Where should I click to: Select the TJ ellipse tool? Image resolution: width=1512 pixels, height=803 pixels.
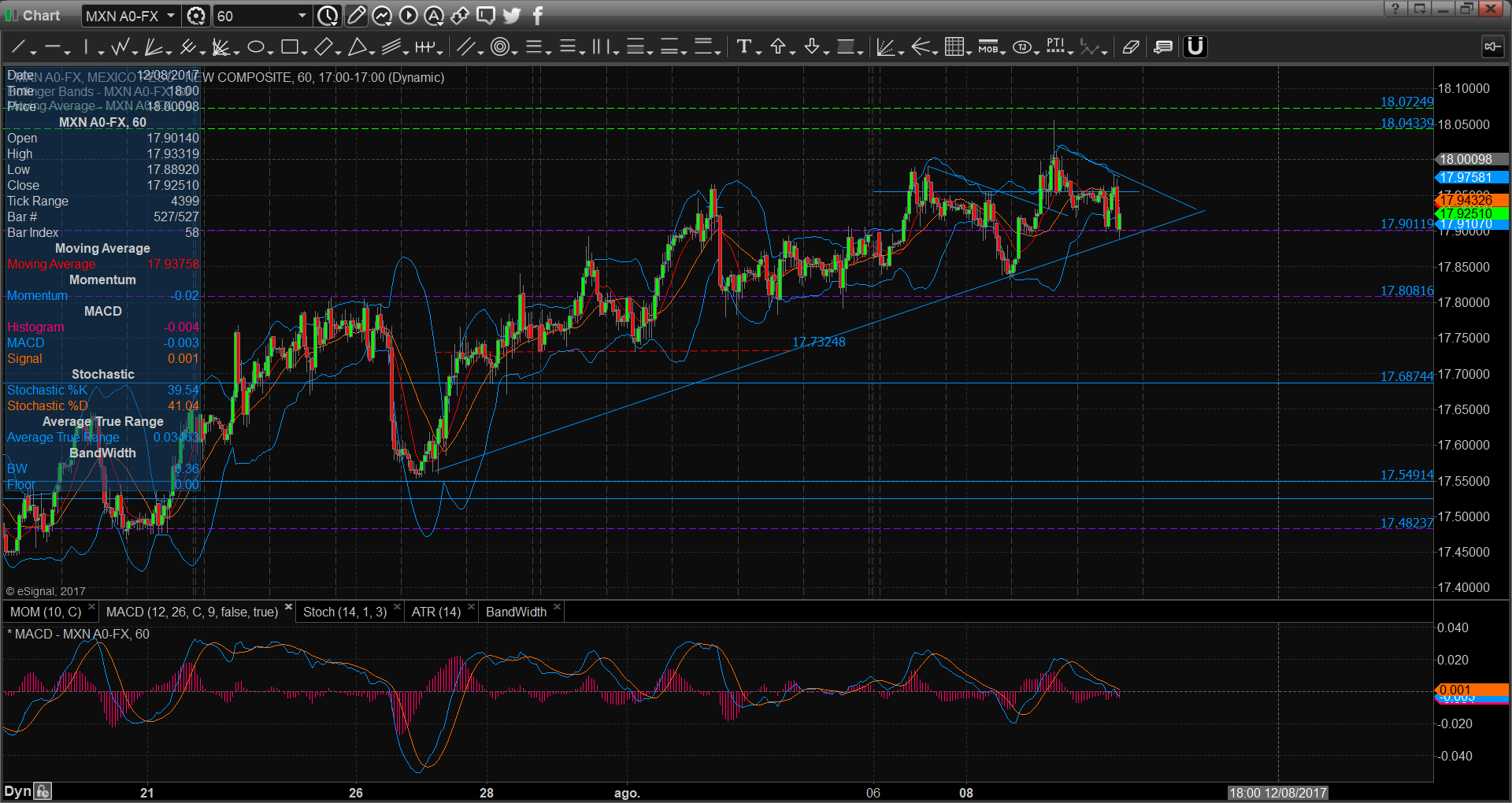click(x=1021, y=47)
